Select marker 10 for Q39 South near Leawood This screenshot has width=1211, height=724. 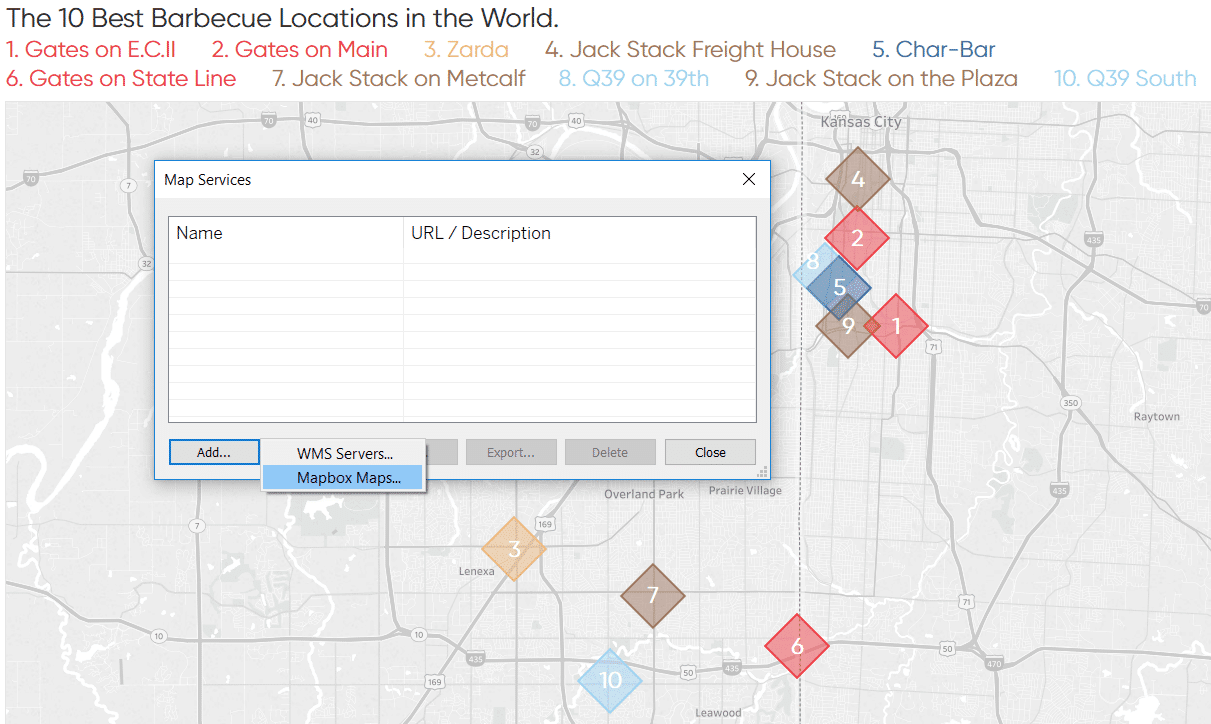pos(610,680)
